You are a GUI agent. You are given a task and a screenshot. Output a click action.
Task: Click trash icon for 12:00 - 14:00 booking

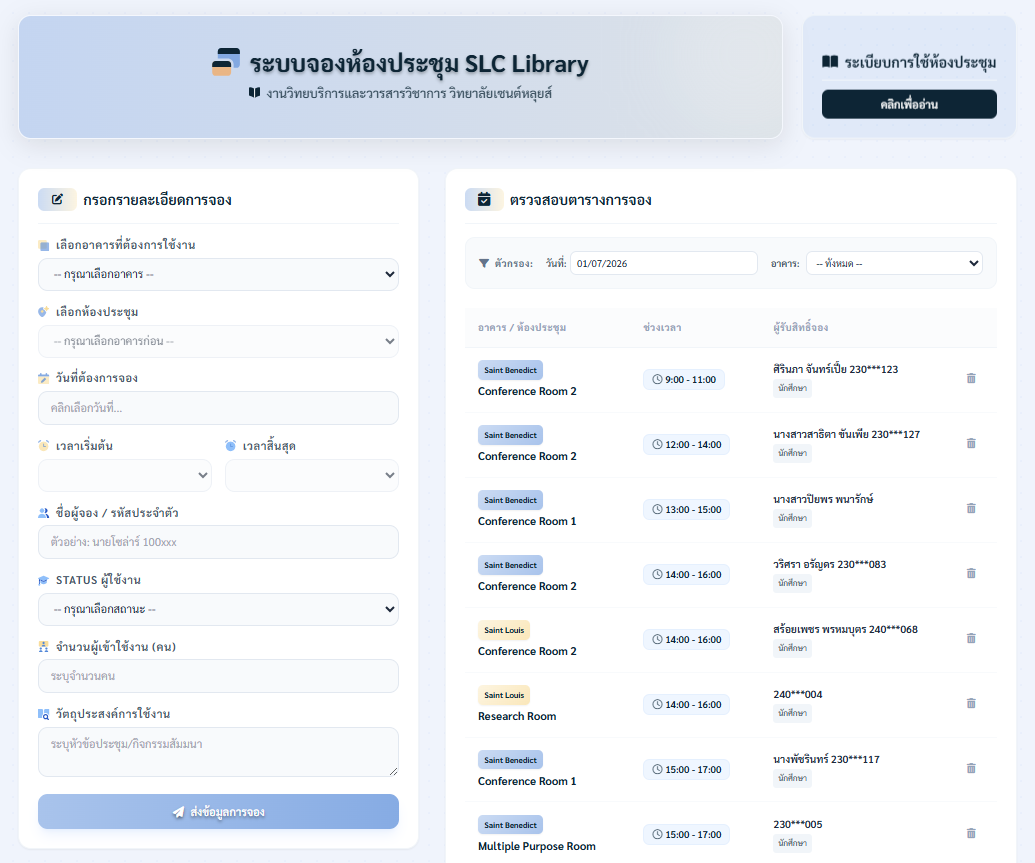(971, 443)
